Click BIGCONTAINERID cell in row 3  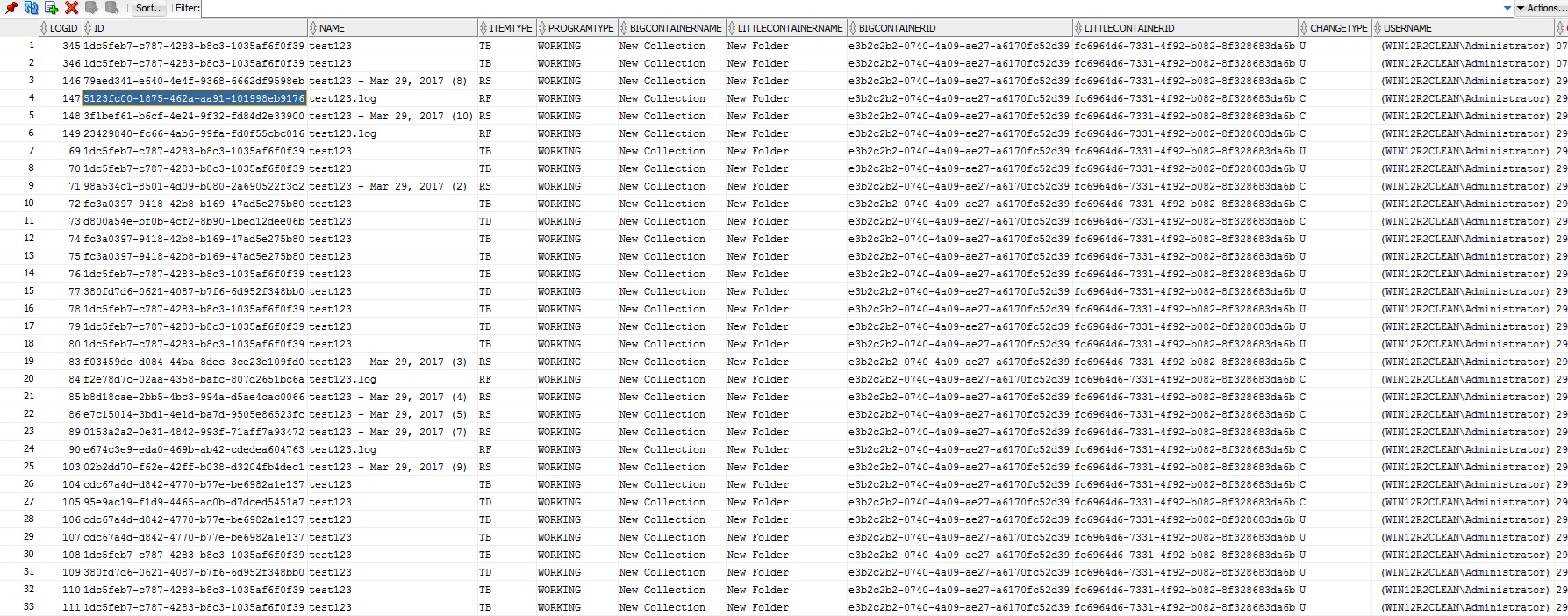(x=960, y=81)
